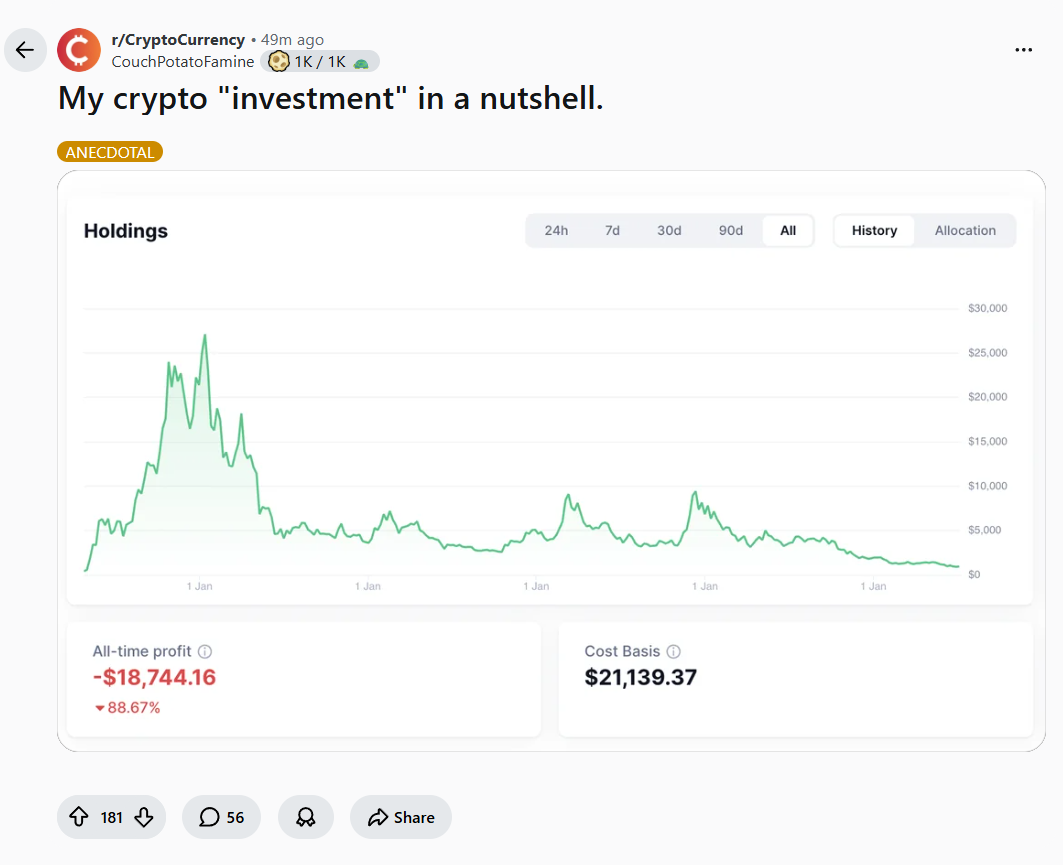Switch to the Allocation tab
Viewport: 1063px width, 865px height.
click(965, 230)
